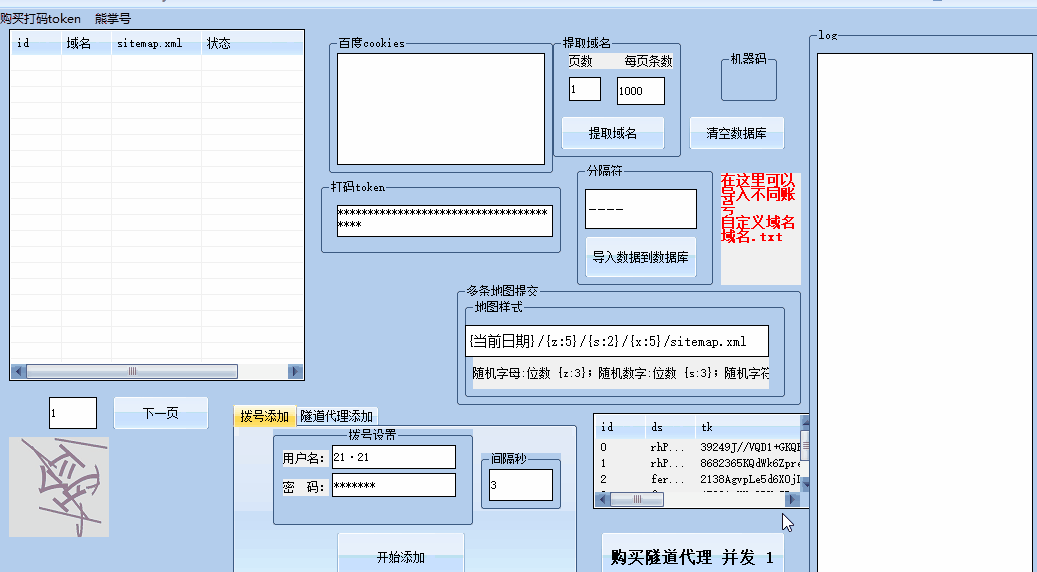The image size is (1037, 572).
Task: Click the 购买隧道代理 并发 button
Action: click(x=692, y=555)
